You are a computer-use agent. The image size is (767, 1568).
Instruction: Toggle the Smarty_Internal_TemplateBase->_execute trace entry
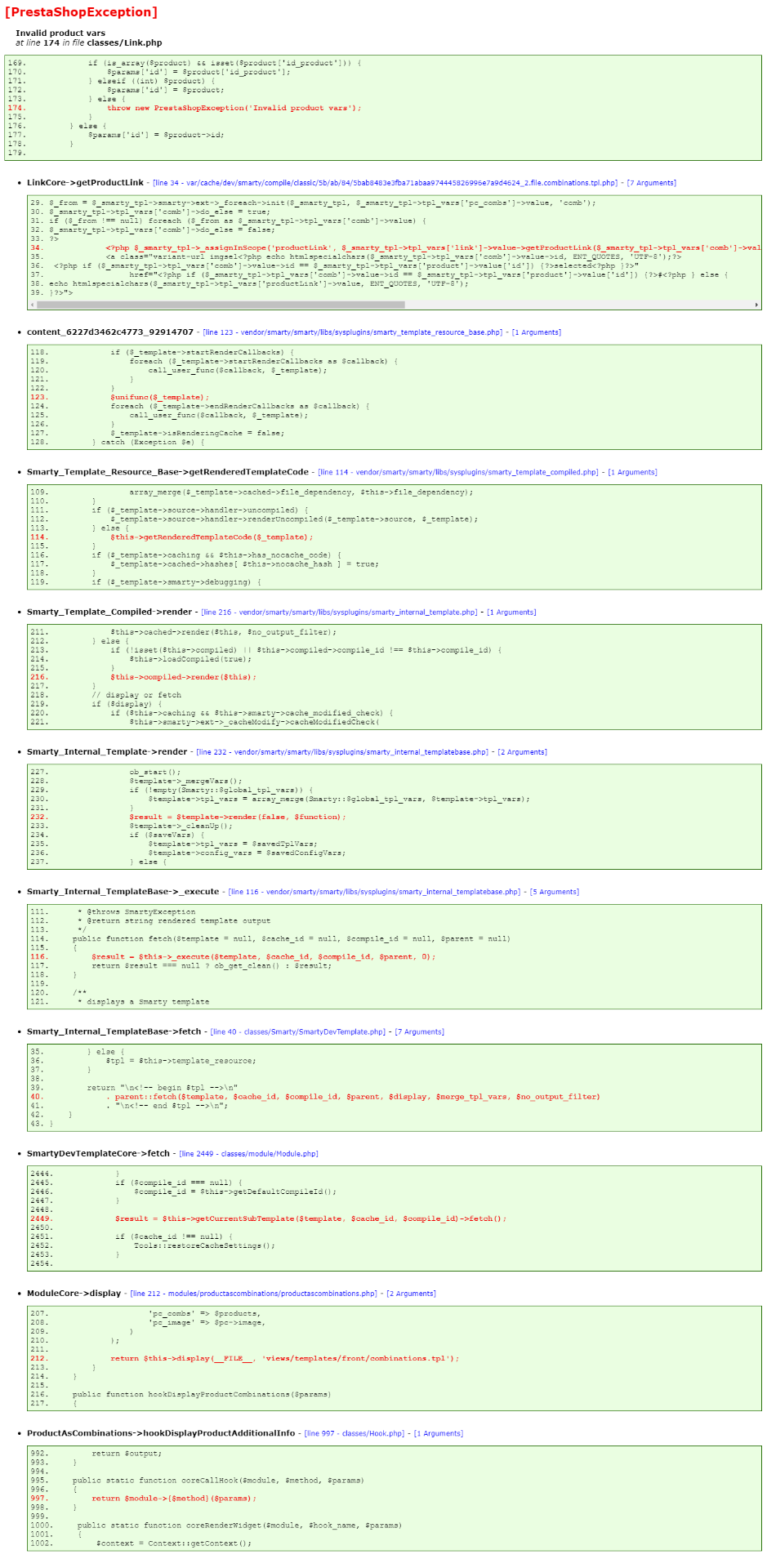pyautogui.click(x=123, y=892)
